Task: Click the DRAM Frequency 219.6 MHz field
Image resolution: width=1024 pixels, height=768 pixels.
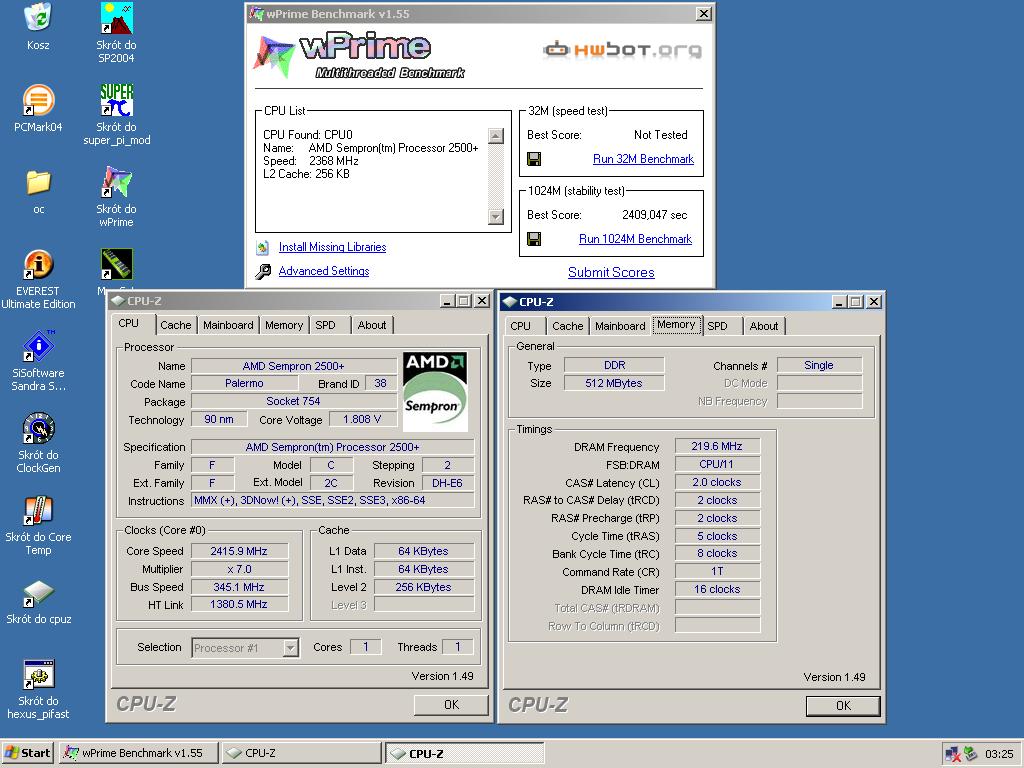Action: point(717,447)
